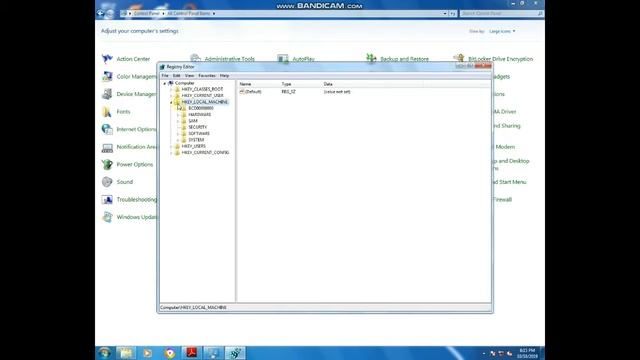This screenshot has height=360, width=640.
Task: Open Windows Explorer from the taskbar
Action: coord(126,353)
